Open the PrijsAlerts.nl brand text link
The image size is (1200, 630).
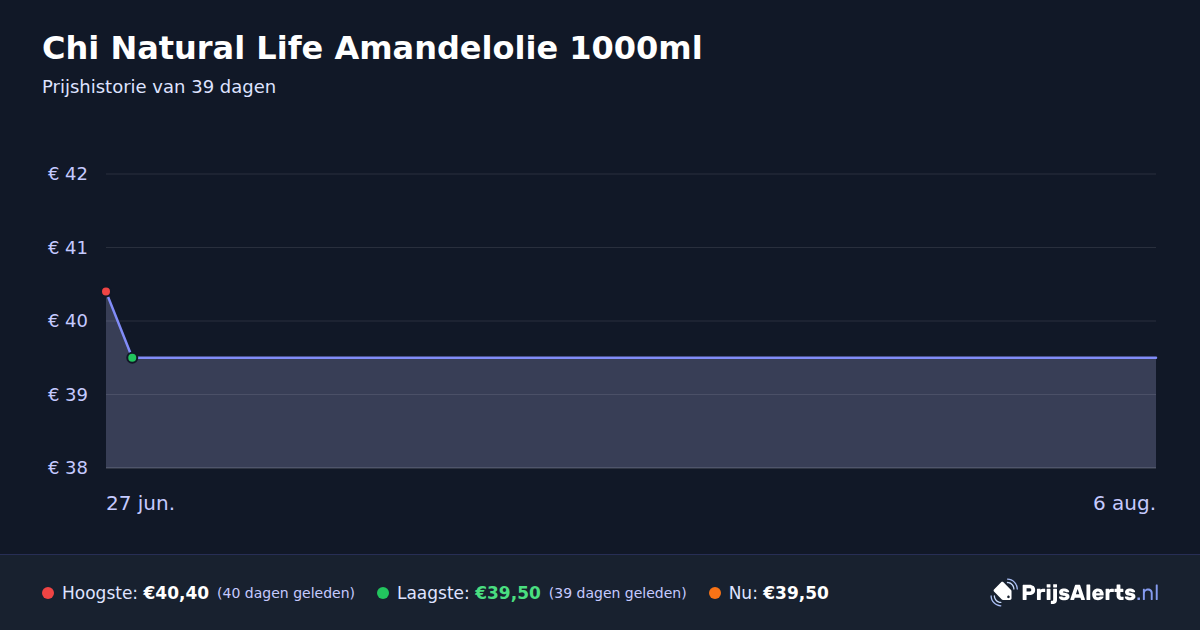(1090, 593)
